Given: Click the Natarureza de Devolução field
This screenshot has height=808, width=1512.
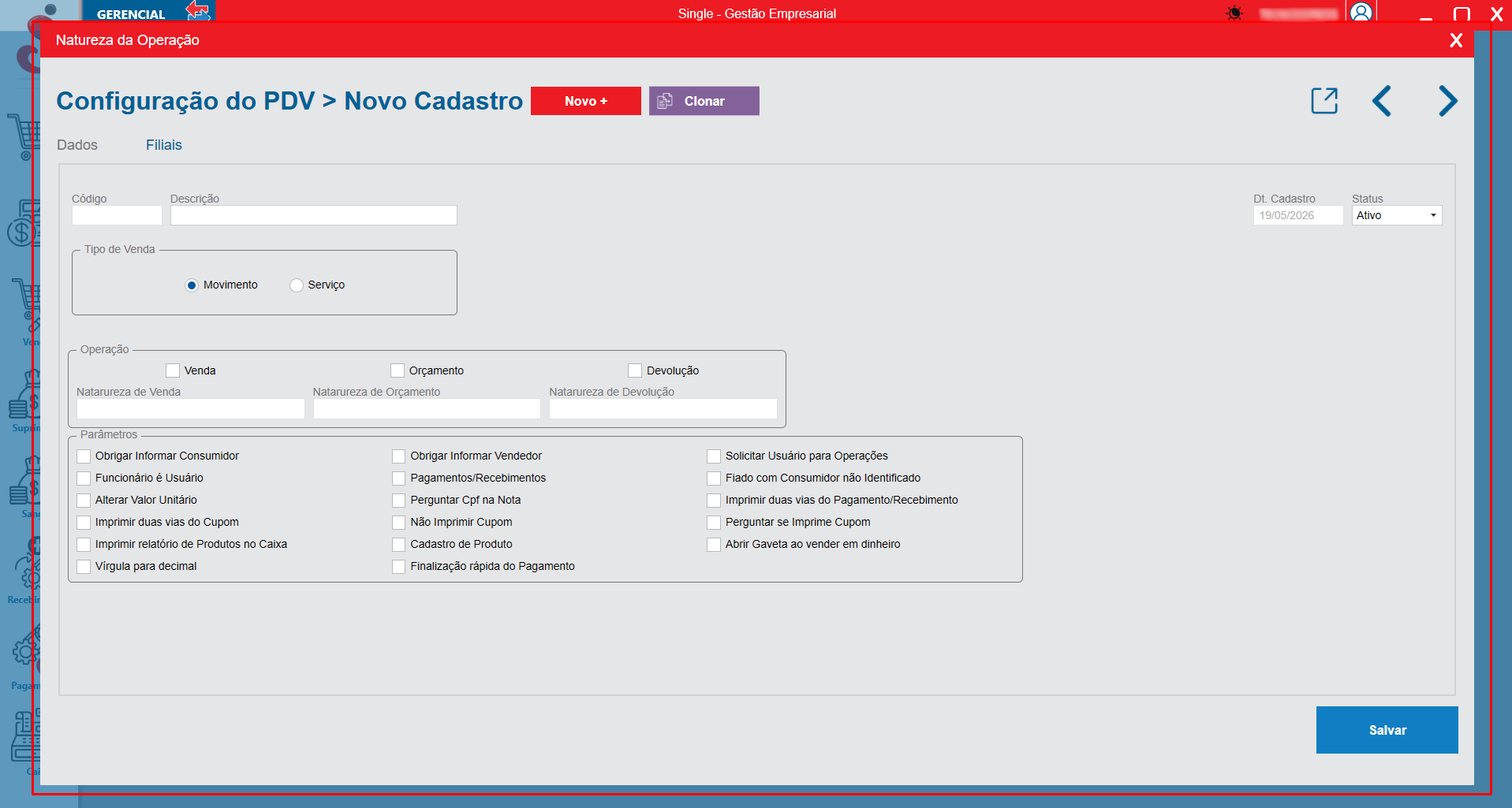Looking at the screenshot, I should pyautogui.click(x=663, y=408).
